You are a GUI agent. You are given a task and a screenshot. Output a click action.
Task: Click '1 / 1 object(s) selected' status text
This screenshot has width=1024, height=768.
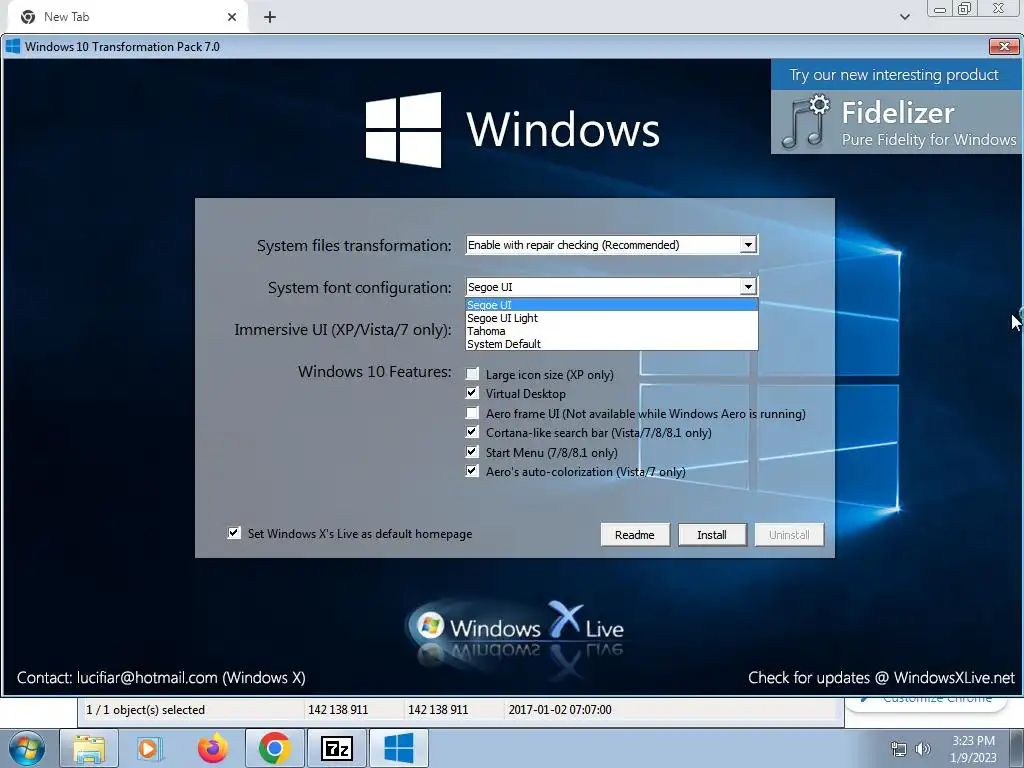[x=145, y=710]
